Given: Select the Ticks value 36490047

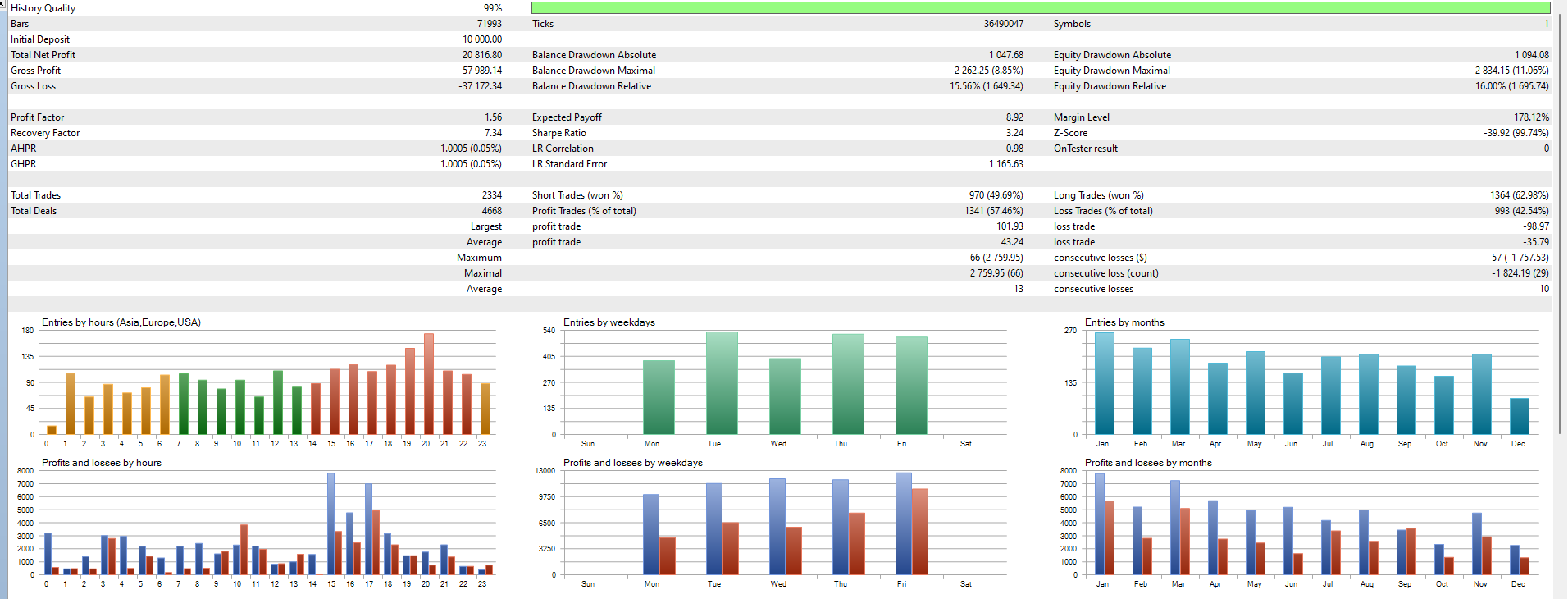Looking at the screenshot, I should (x=1003, y=24).
